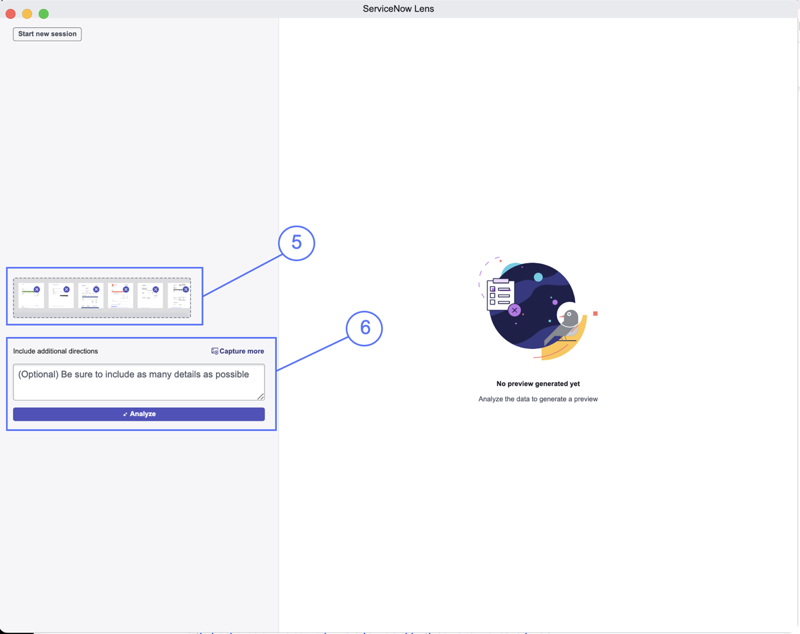
Task: Open the Capture more link
Action: [x=238, y=351]
